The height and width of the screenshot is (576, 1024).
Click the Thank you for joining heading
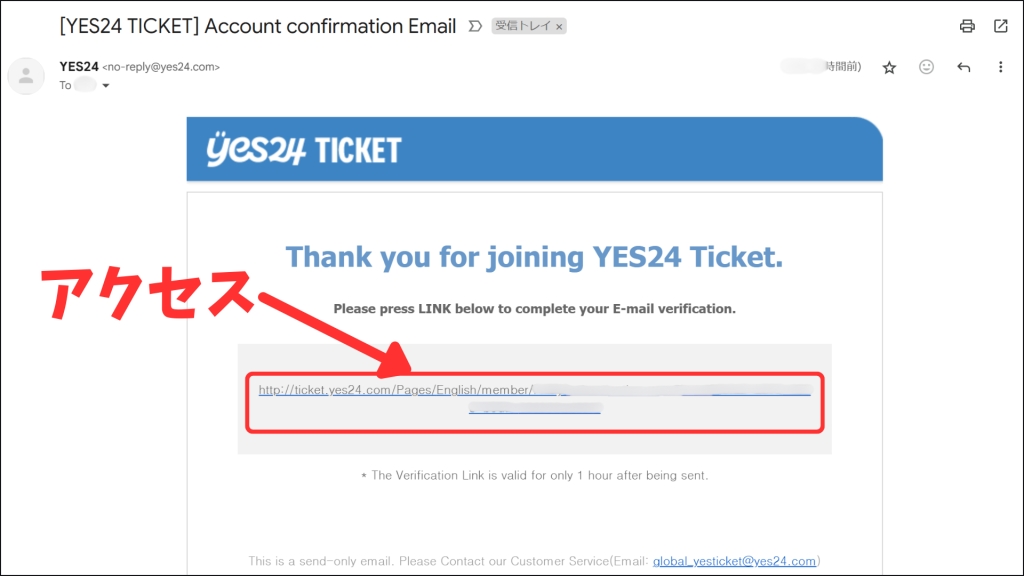(x=534, y=257)
